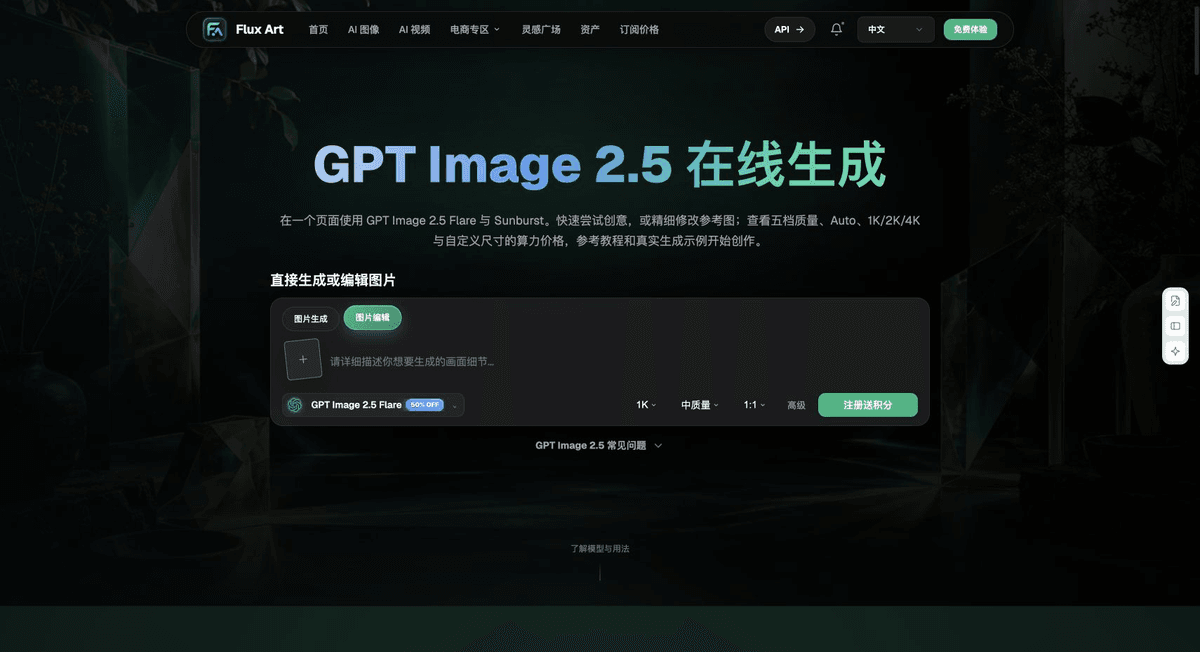Viewport: 1200px width, 652px height.
Task: Open the notifications bell
Action: click(837, 29)
